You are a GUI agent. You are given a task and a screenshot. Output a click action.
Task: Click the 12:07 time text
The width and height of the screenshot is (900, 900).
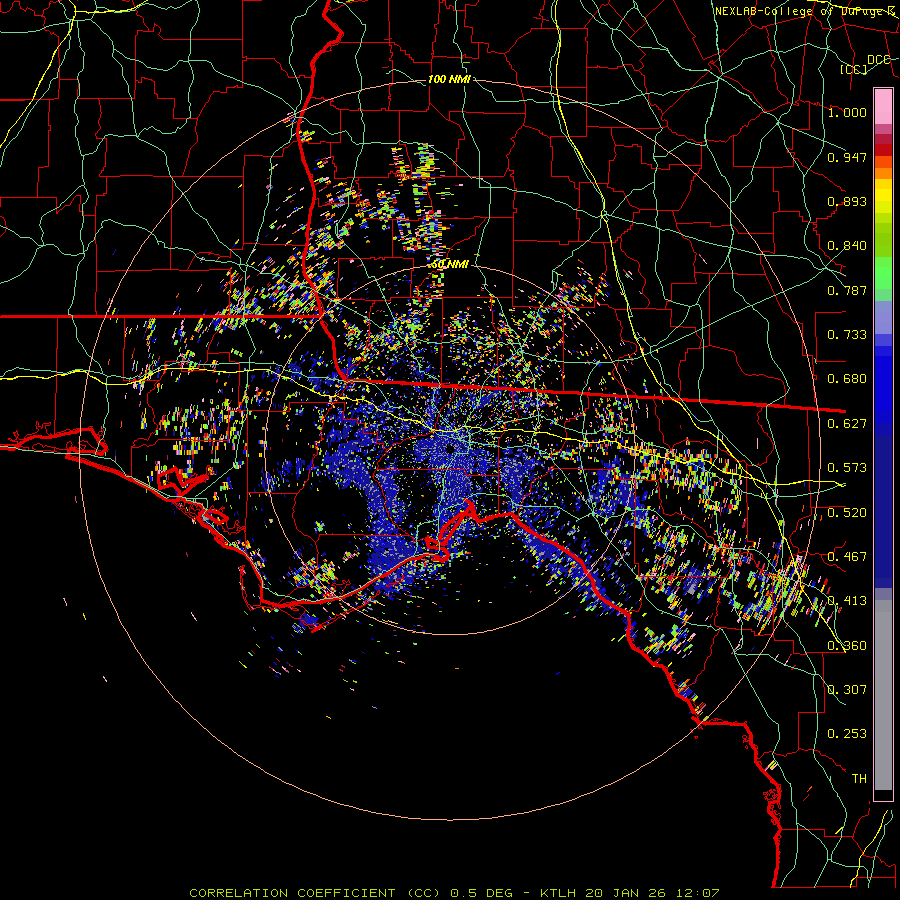point(698,893)
